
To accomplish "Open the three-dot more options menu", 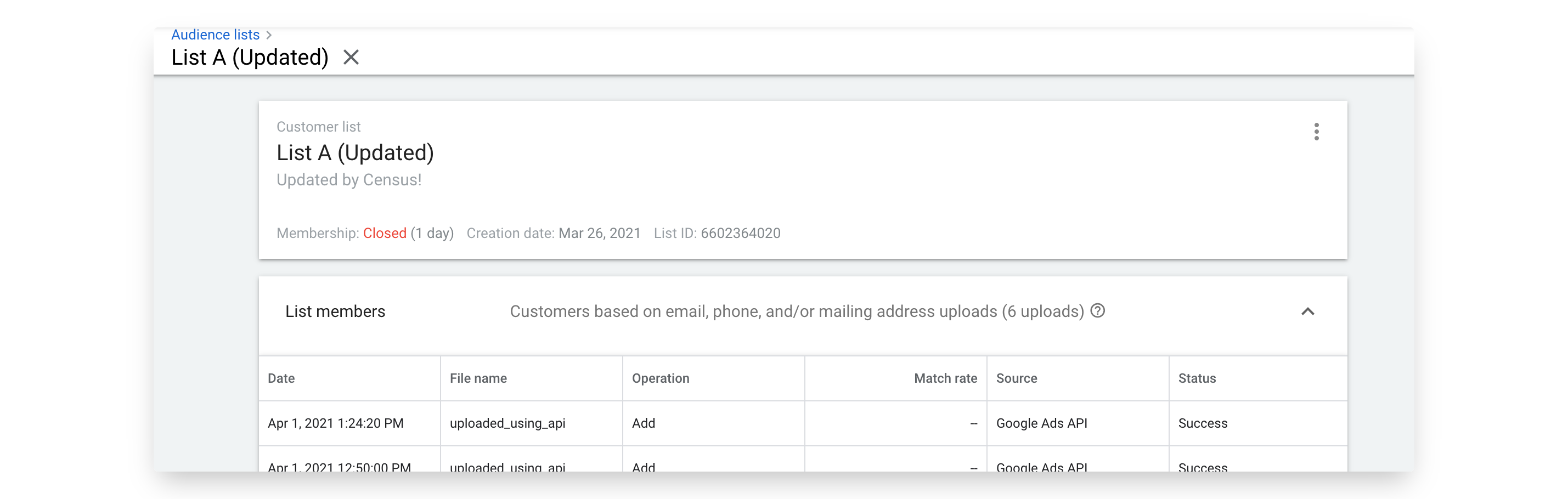I will [x=1316, y=132].
